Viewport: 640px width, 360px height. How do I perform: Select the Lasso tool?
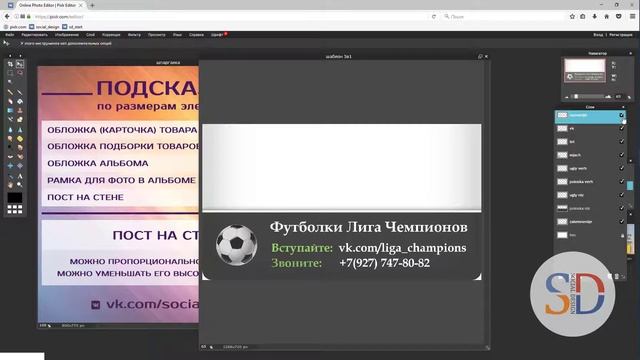20,73
